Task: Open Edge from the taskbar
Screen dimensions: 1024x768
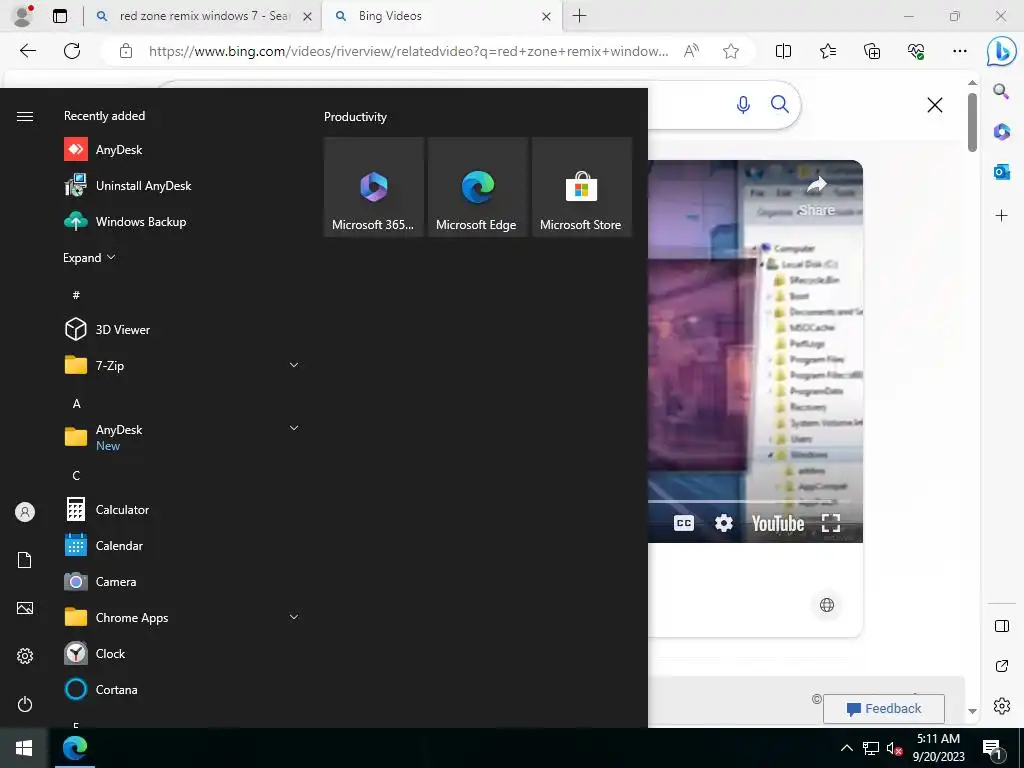Action: point(74,748)
